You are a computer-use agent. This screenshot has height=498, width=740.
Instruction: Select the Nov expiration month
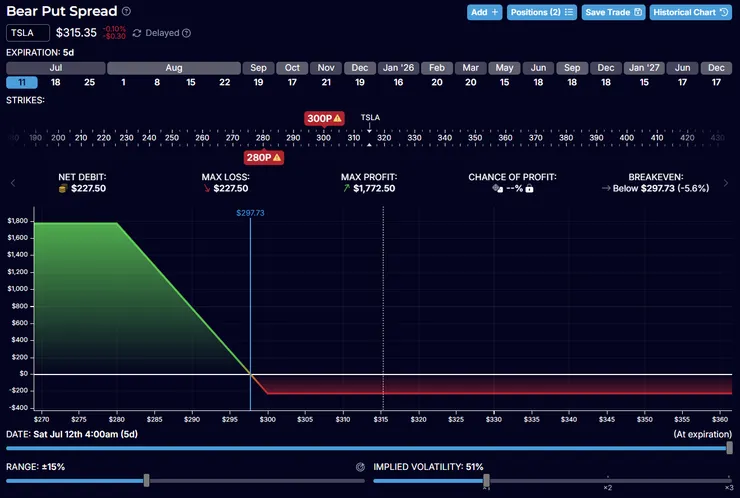[326, 68]
